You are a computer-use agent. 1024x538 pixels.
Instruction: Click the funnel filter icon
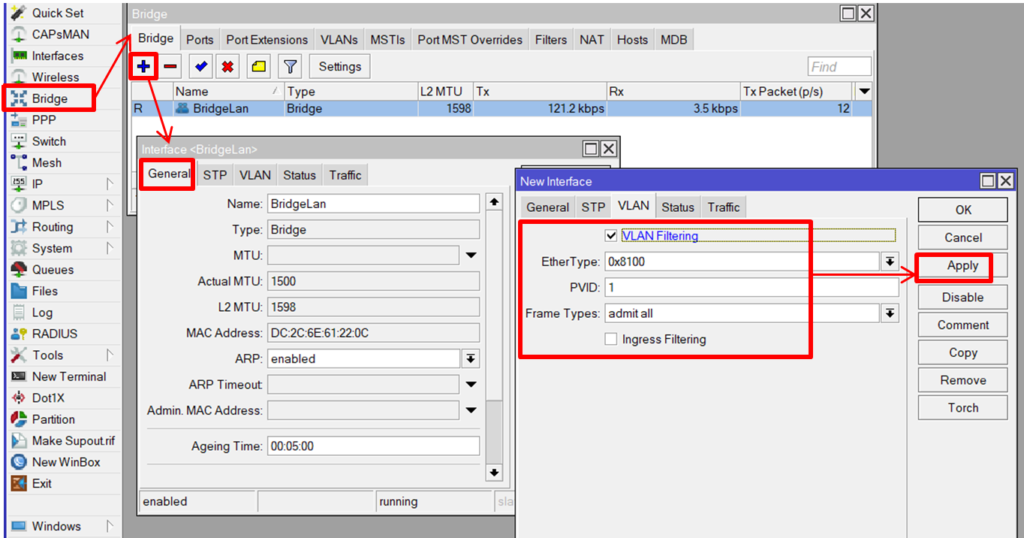point(289,67)
